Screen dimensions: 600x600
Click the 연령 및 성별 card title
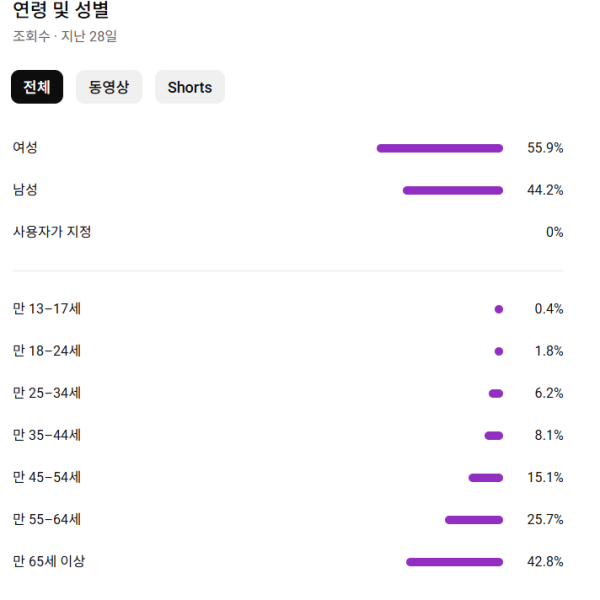click(62, 12)
